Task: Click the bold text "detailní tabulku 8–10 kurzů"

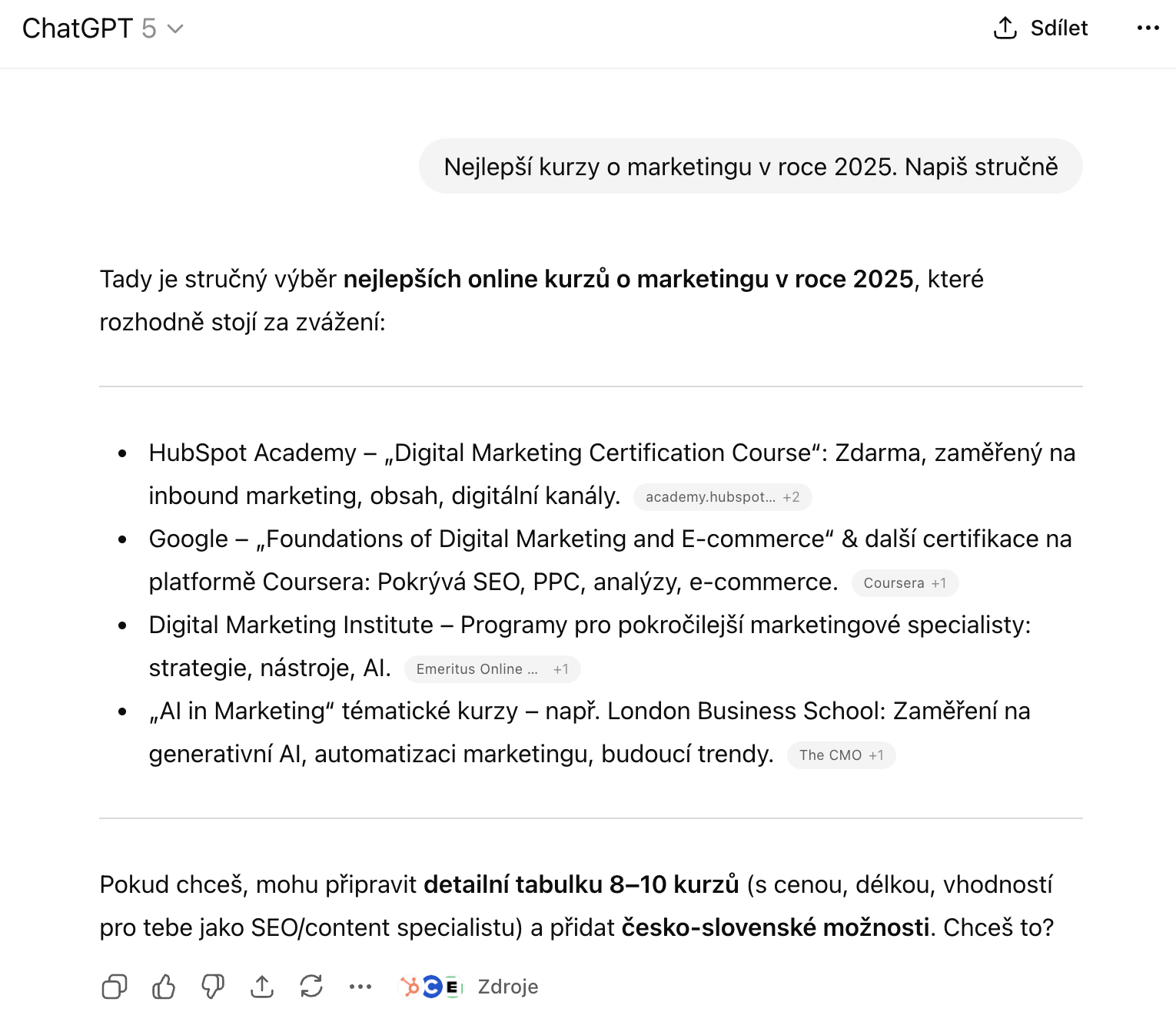Action: coord(581,884)
